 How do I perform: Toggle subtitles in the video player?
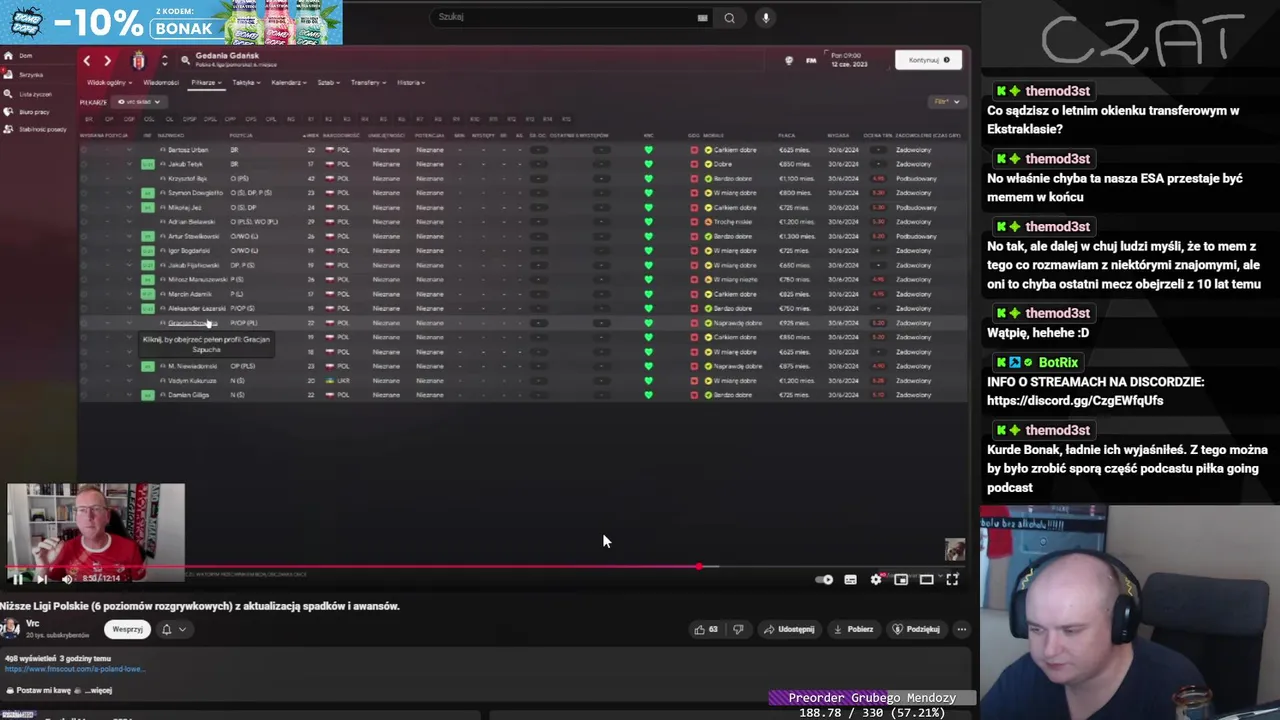pos(850,579)
